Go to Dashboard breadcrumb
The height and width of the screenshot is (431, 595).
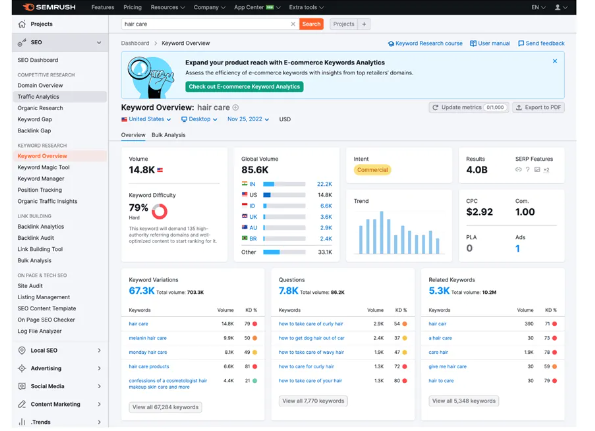135,43
